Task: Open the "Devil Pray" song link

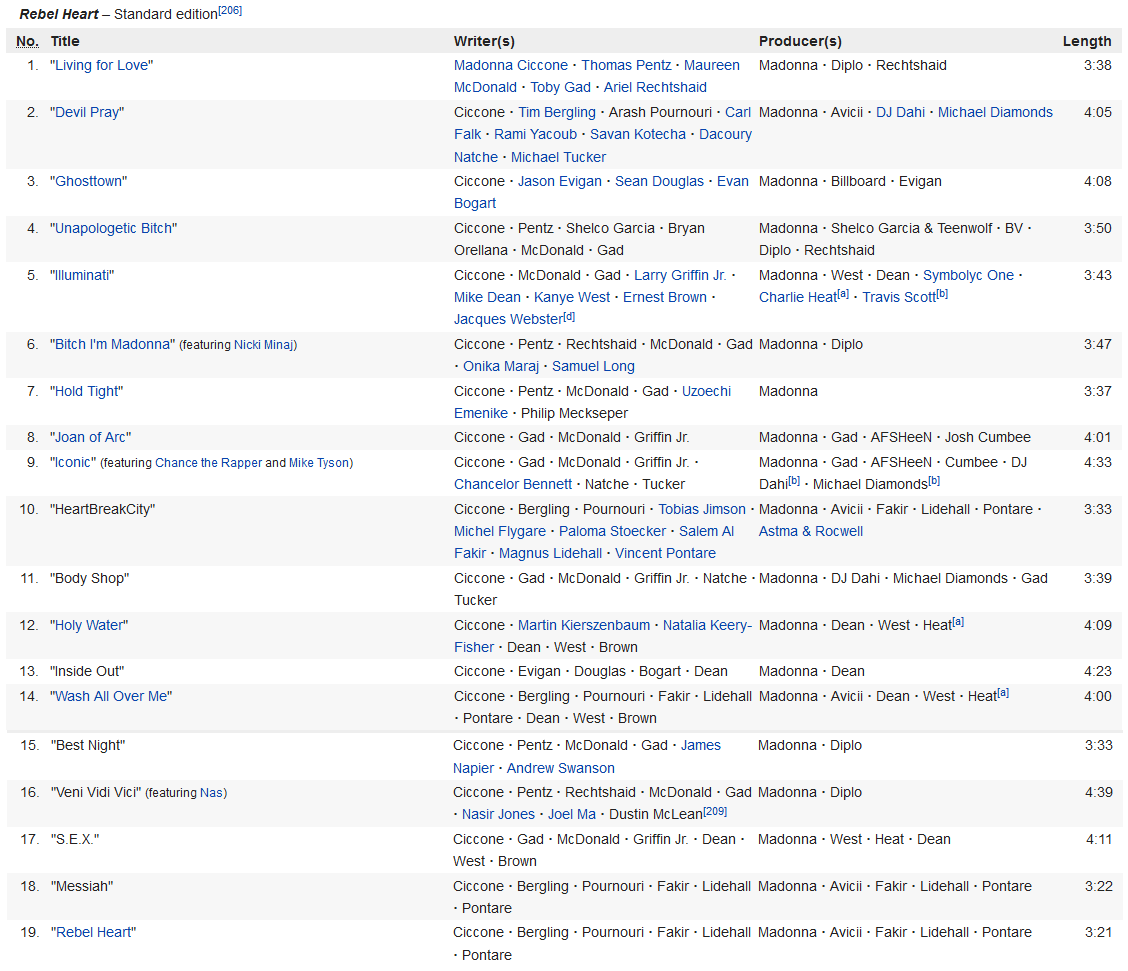Action: pyautogui.click(x=87, y=112)
